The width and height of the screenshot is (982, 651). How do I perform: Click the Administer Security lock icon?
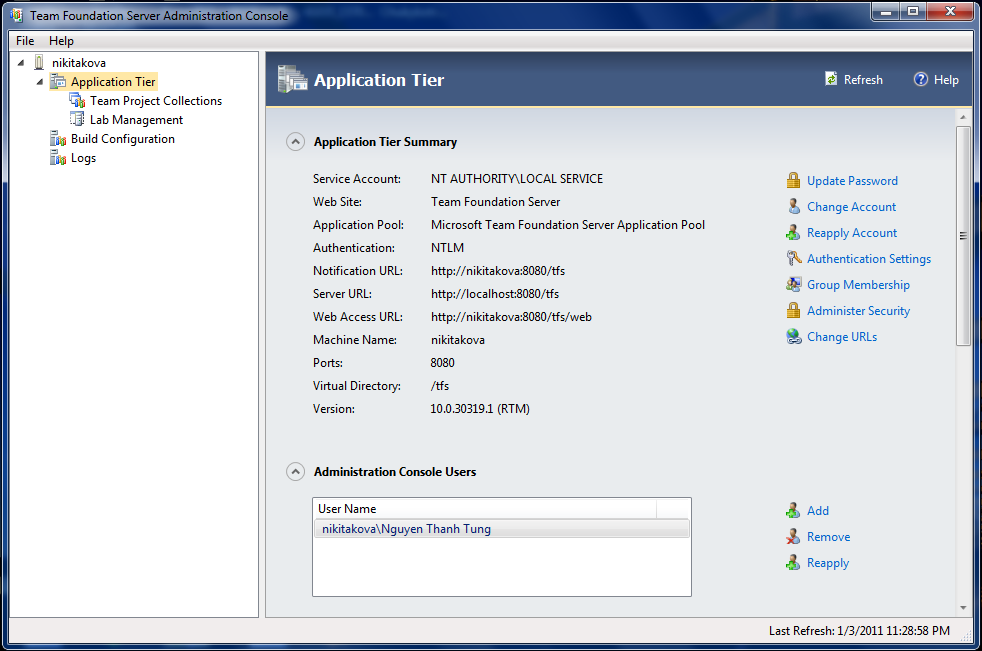pyautogui.click(x=793, y=311)
